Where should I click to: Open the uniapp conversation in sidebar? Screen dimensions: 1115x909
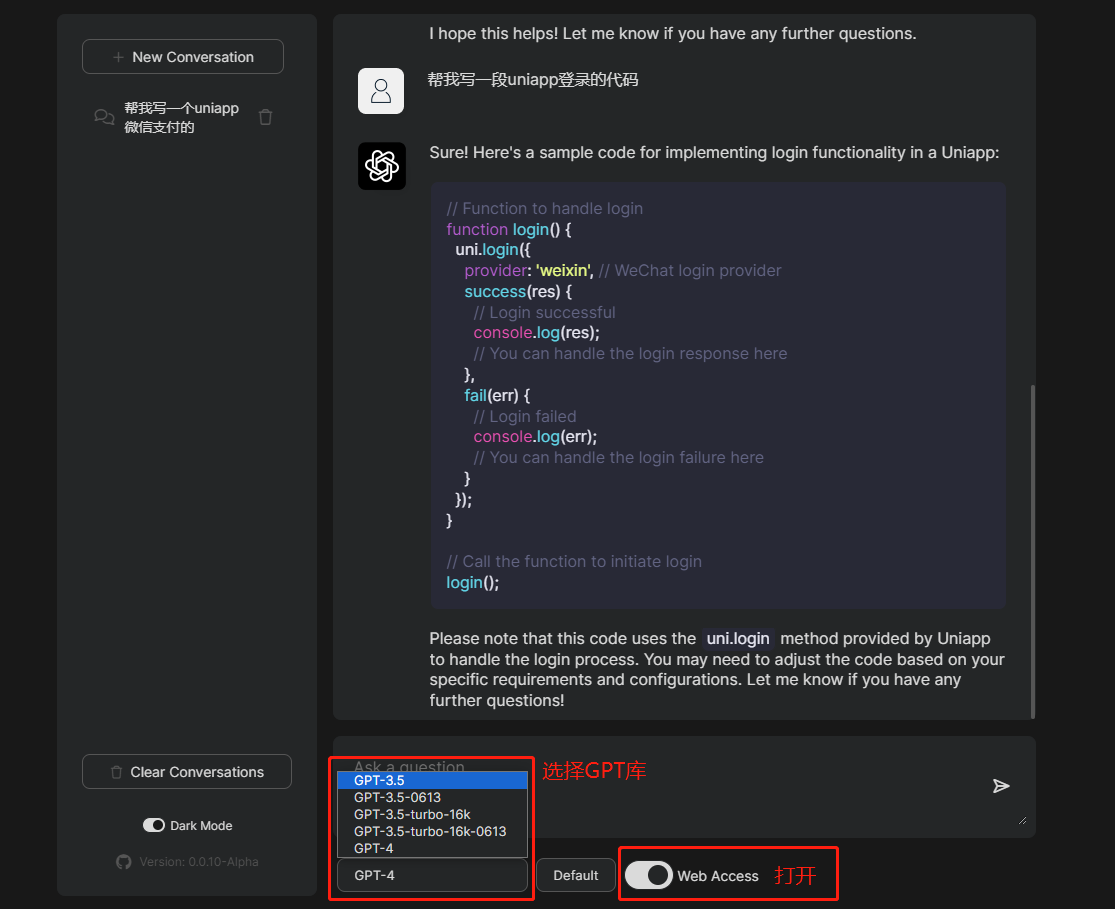click(182, 117)
